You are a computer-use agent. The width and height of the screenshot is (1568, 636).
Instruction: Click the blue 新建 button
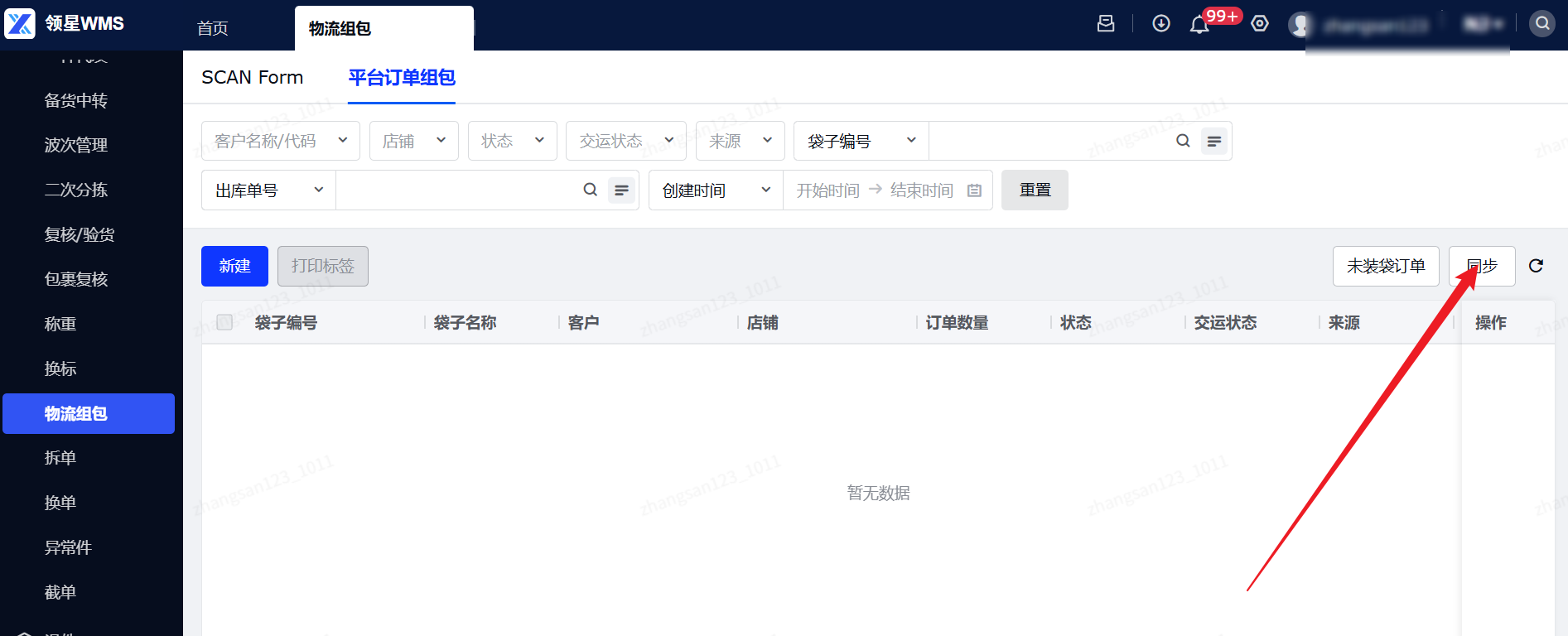pos(234,266)
